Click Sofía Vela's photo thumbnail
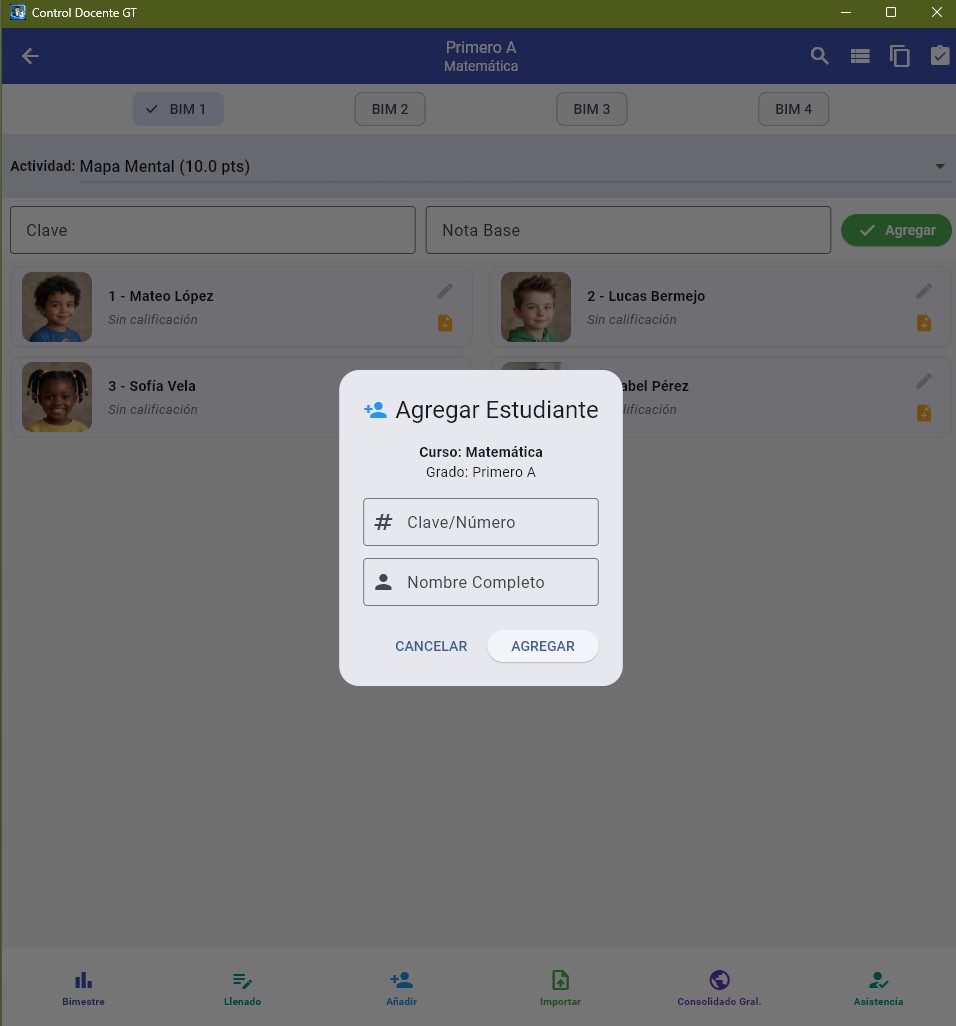 click(x=57, y=397)
